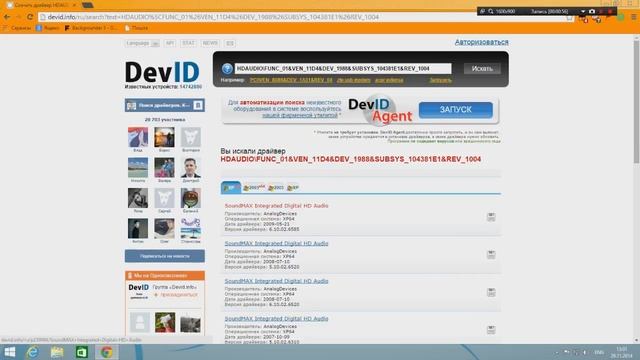This screenshot has width=640, height=360.
Task: Click the ENG language indicator in tray
Action: tap(599, 352)
